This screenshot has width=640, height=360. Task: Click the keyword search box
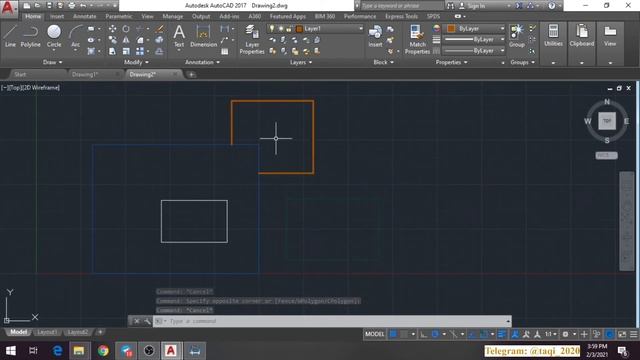[x=401, y=6]
